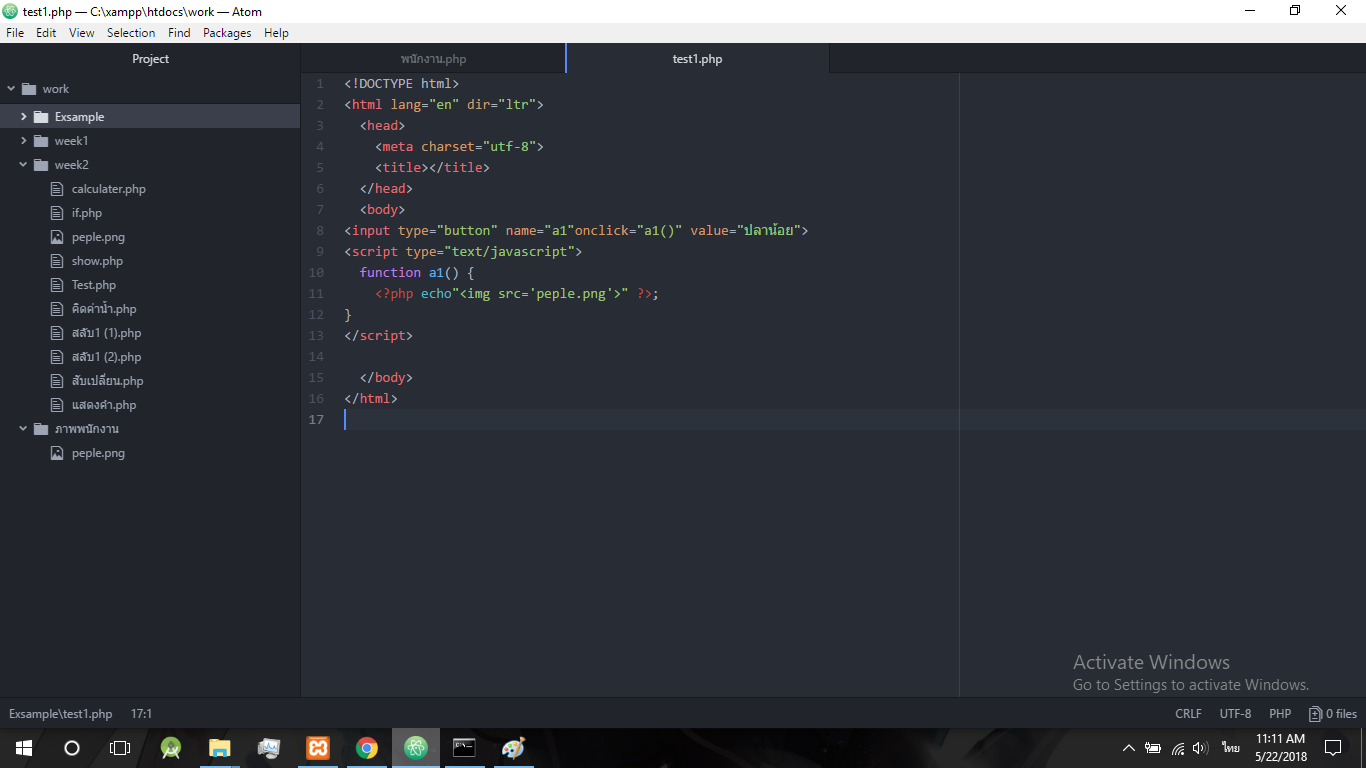Image resolution: width=1366 pixels, height=768 pixels.
Task: Click the week2 folder icon
Action: (x=41, y=165)
